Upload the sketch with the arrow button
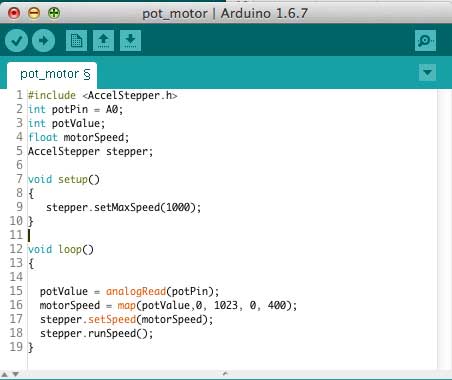The image size is (452, 380). (44, 41)
